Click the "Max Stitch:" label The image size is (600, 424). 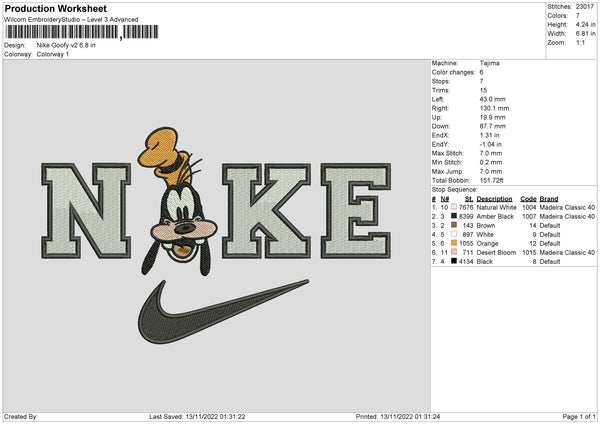click(x=448, y=153)
